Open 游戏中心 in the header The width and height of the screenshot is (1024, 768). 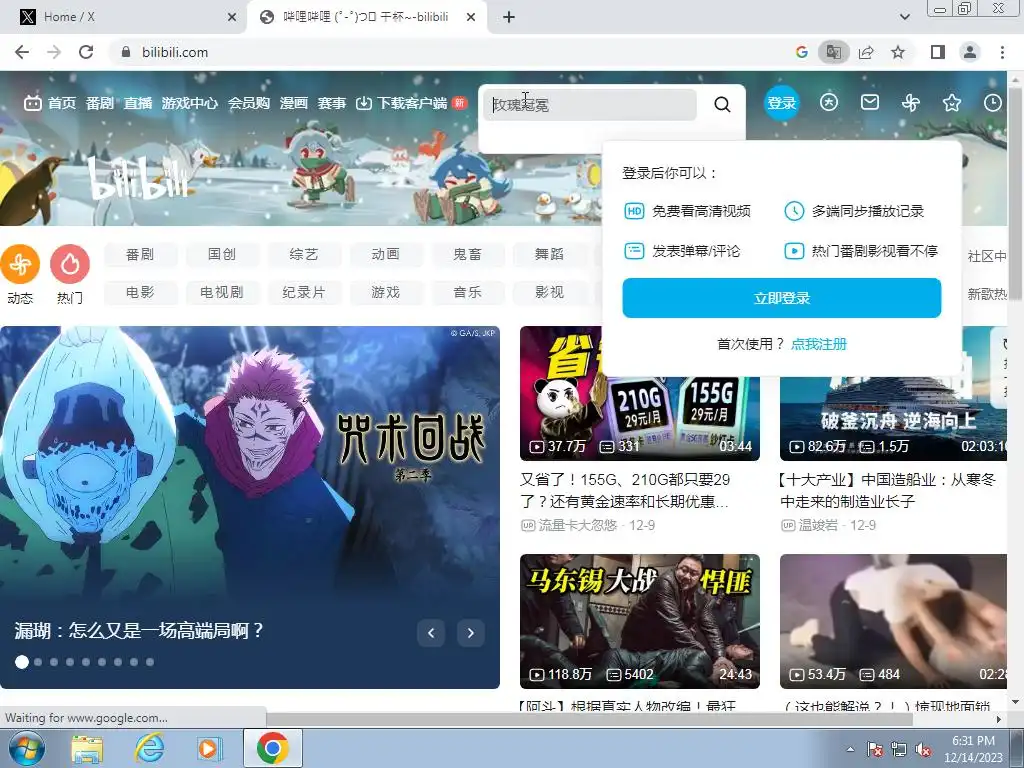(189, 103)
